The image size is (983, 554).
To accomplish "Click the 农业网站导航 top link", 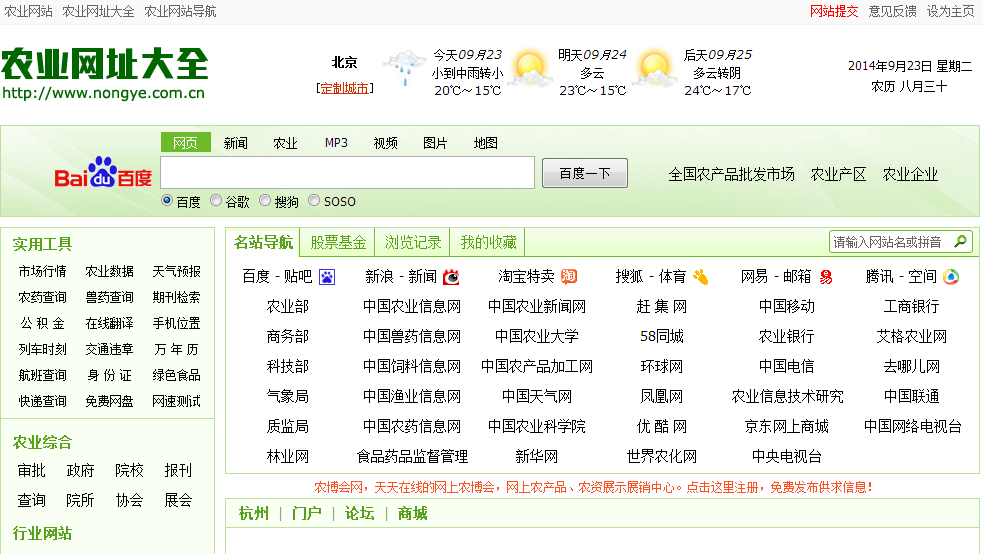I will point(180,11).
